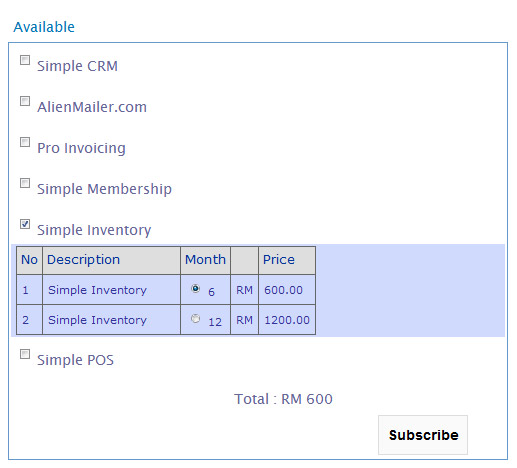Select the 6 month radio button
The height and width of the screenshot is (468, 517).
pyautogui.click(x=195, y=288)
